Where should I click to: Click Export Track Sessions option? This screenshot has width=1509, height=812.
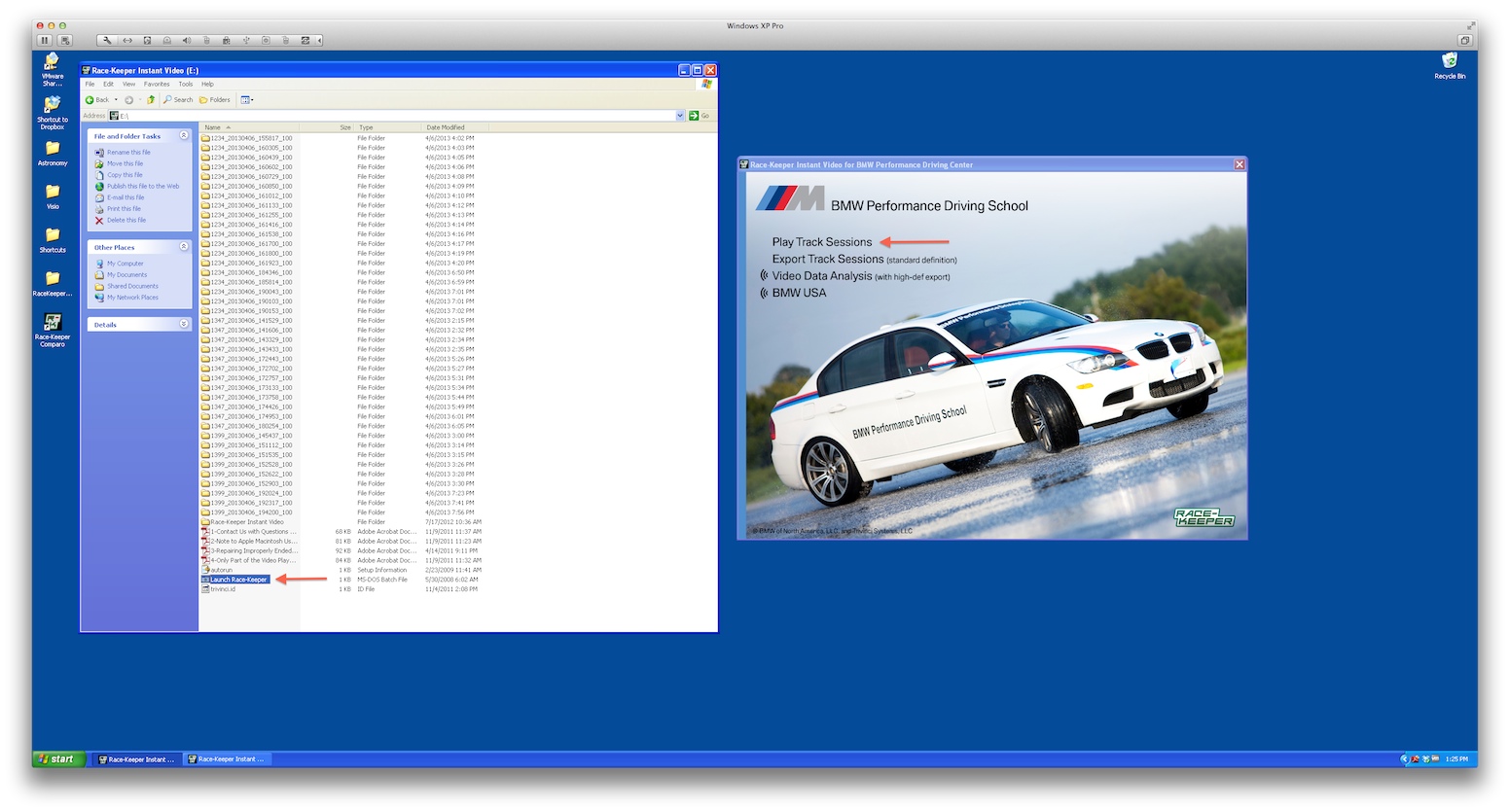pyautogui.click(x=864, y=260)
